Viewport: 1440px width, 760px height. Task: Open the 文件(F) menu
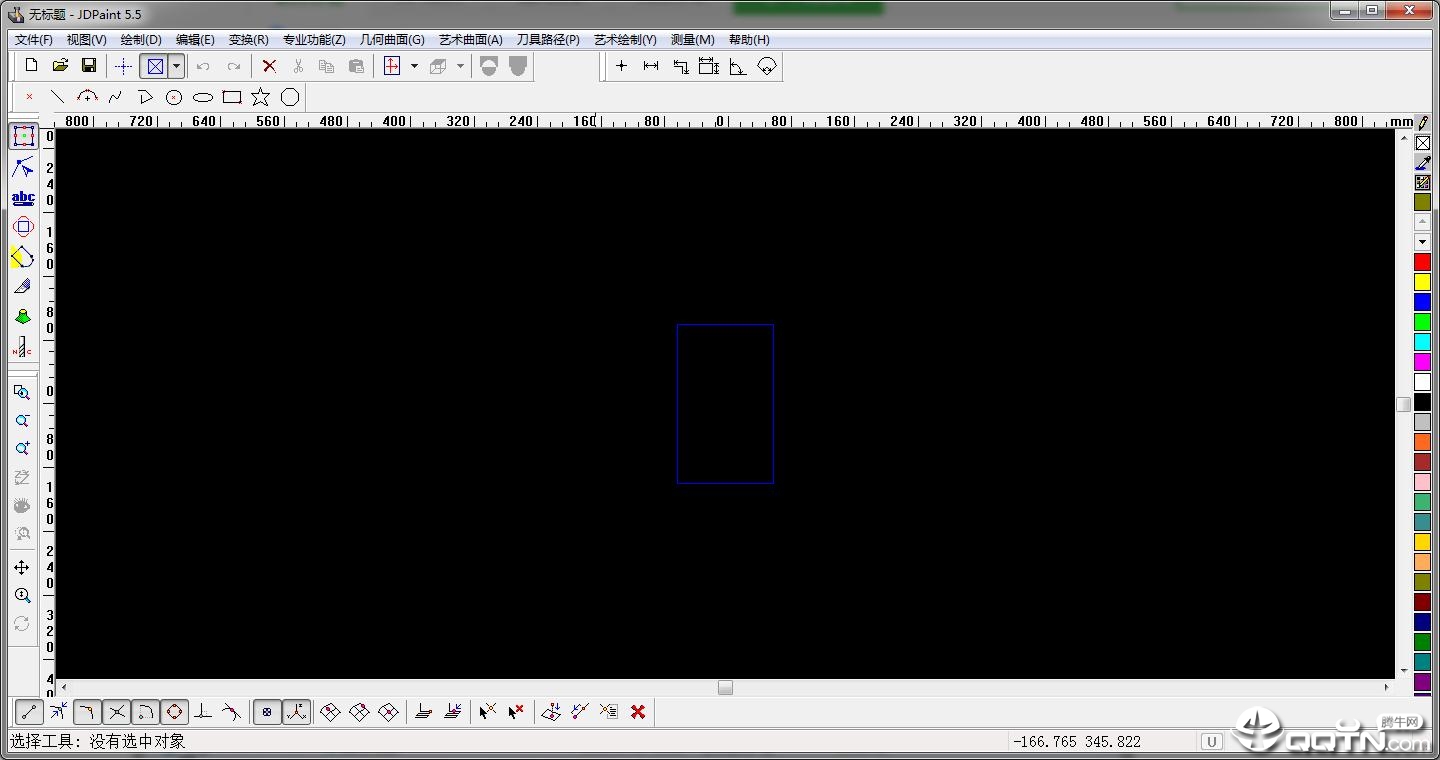34,40
